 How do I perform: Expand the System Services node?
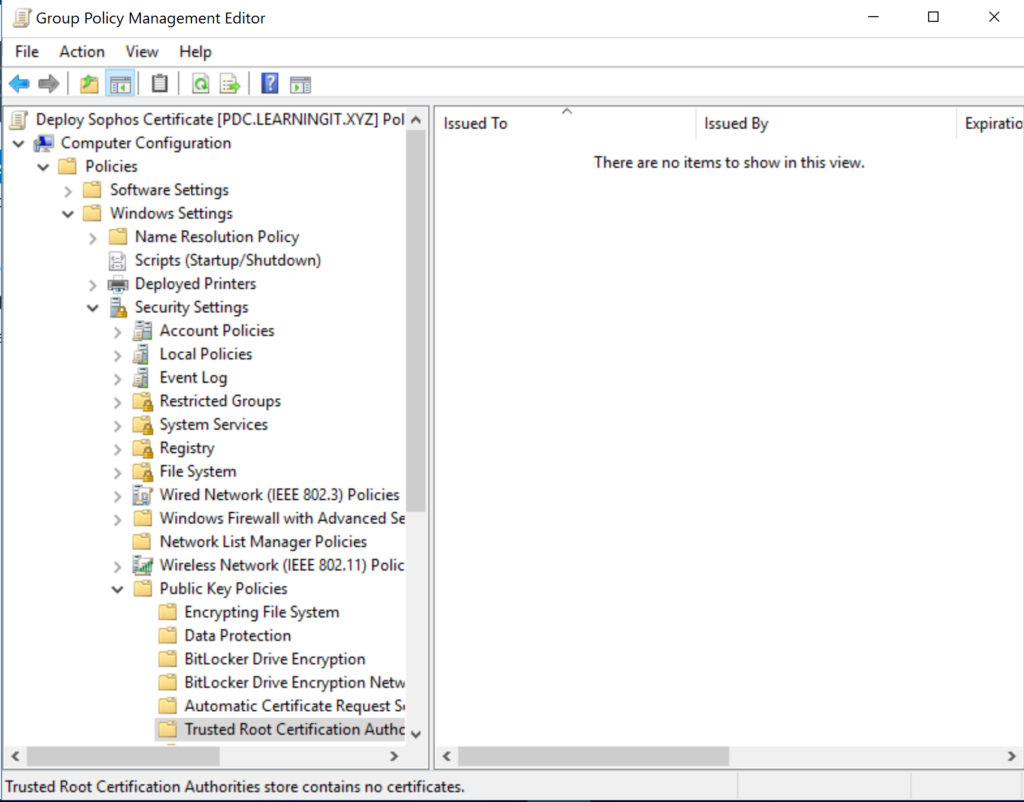pyautogui.click(x=118, y=426)
